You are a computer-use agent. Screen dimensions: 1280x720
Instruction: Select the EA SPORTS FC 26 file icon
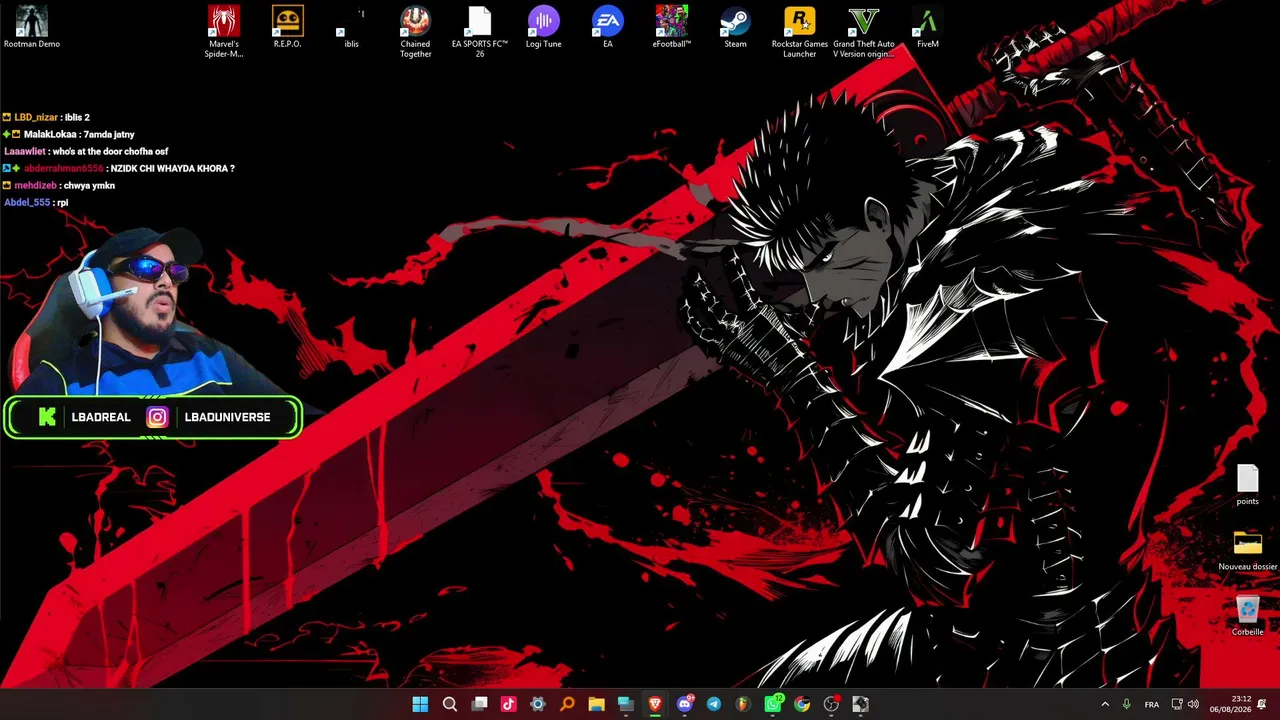pyautogui.click(x=480, y=32)
